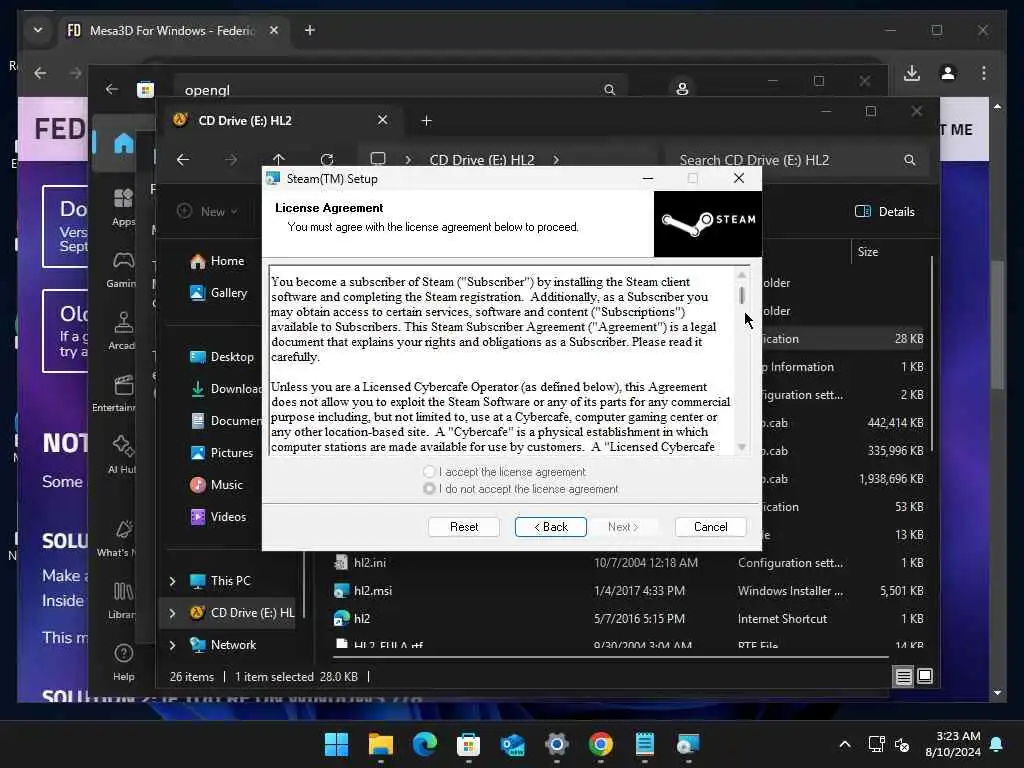Open Microsoft Edge from the taskbar
The image size is (1024, 768).
[424, 744]
